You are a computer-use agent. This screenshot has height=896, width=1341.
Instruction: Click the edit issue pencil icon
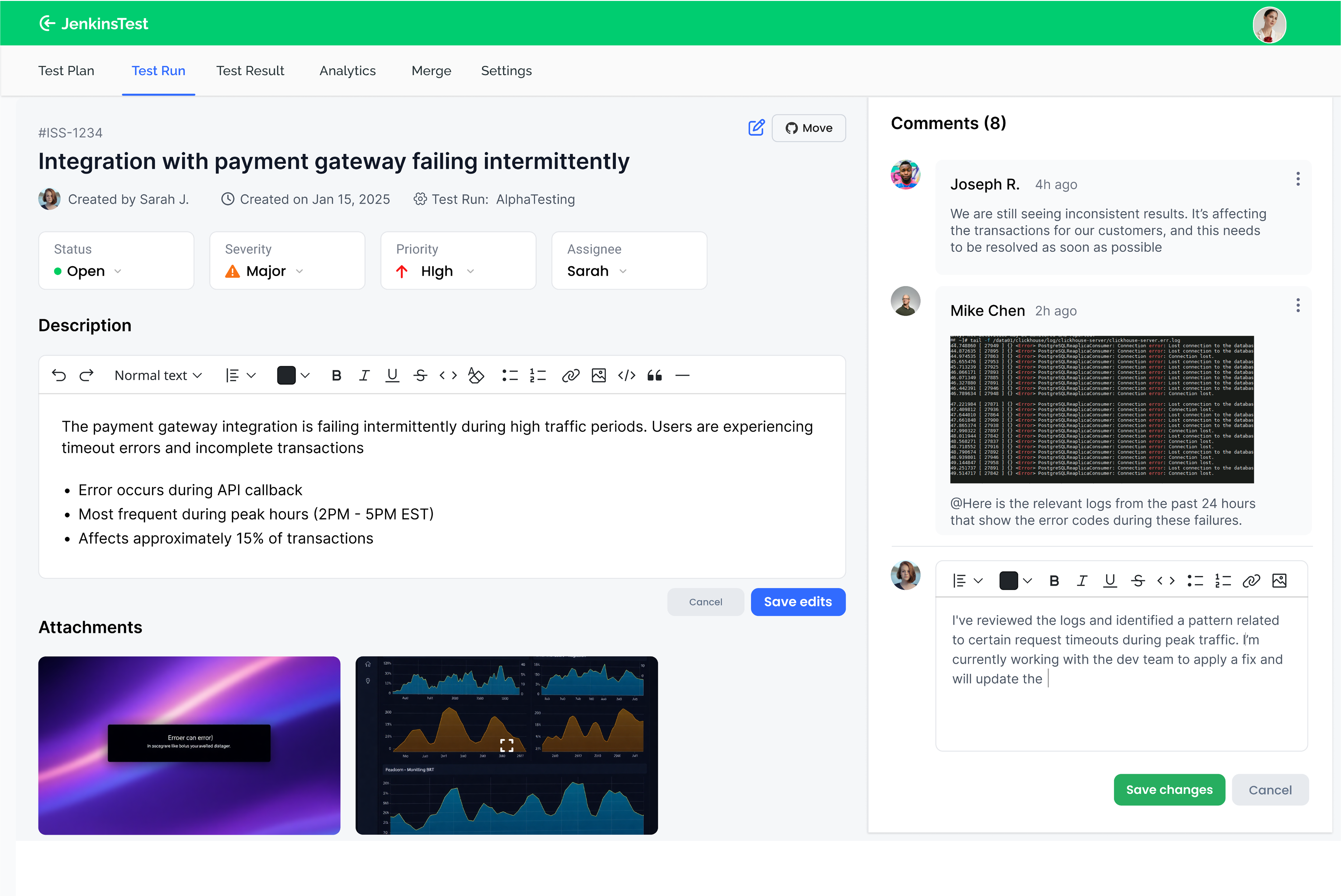756,127
